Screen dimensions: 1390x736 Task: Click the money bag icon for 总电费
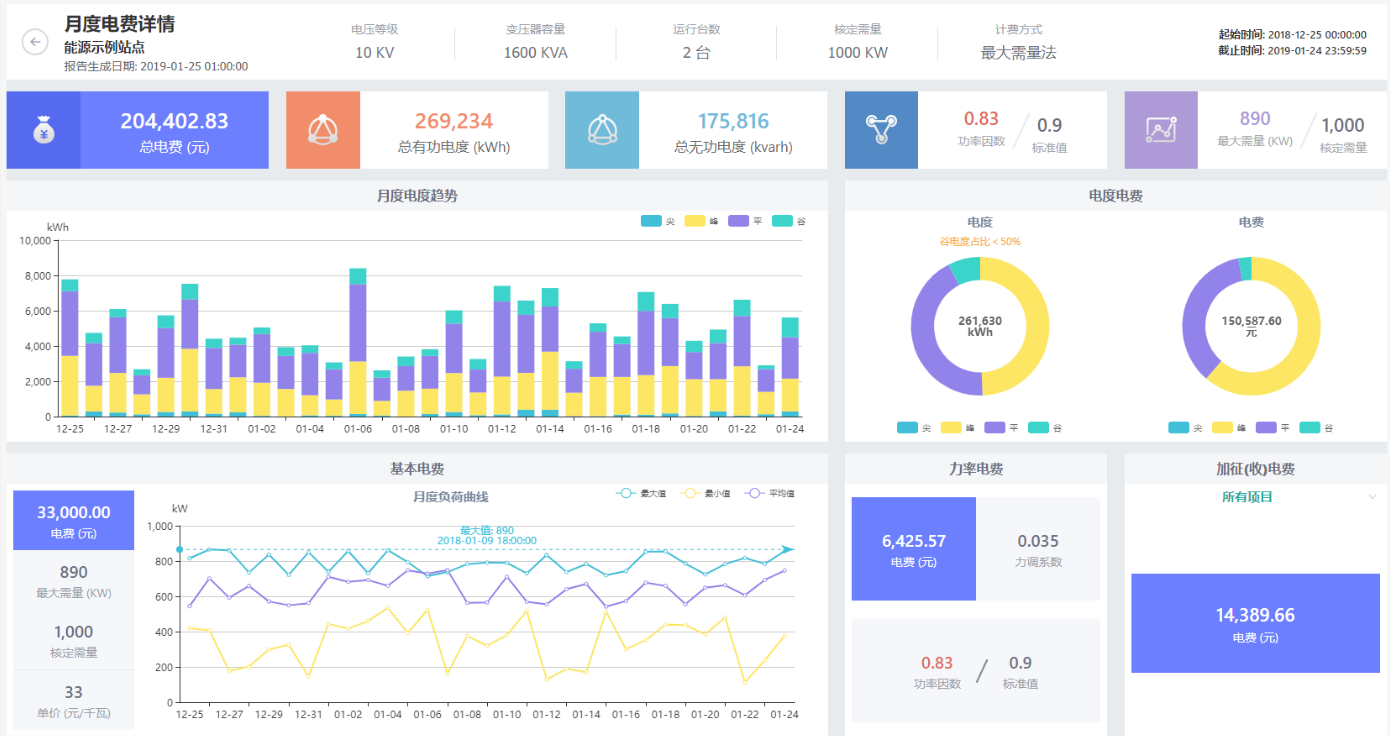point(43,130)
